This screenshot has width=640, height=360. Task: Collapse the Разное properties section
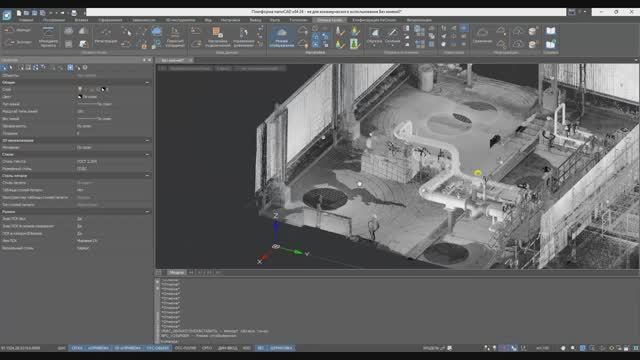[x=147, y=212]
